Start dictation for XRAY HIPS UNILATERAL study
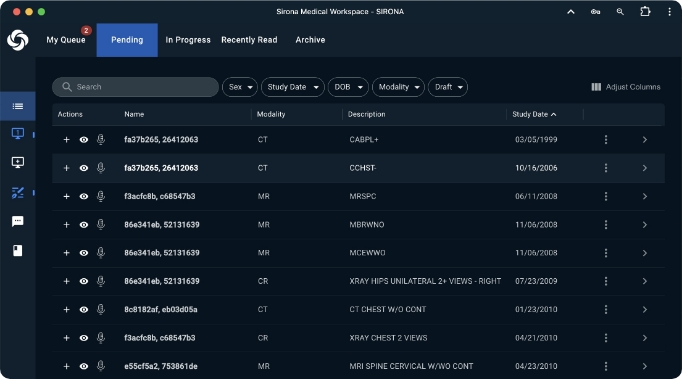The width and height of the screenshot is (682, 379). point(101,281)
